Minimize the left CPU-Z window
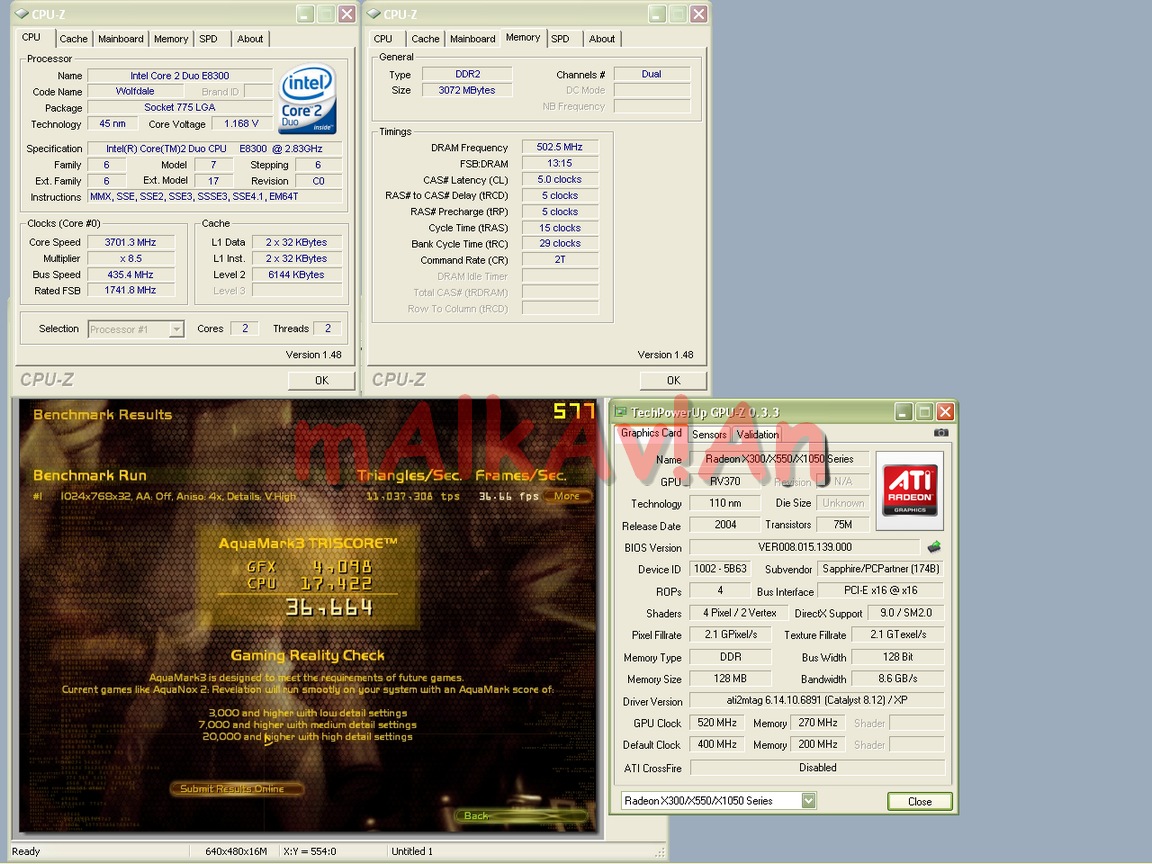The image size is (1152, 864). click(305, 14)
